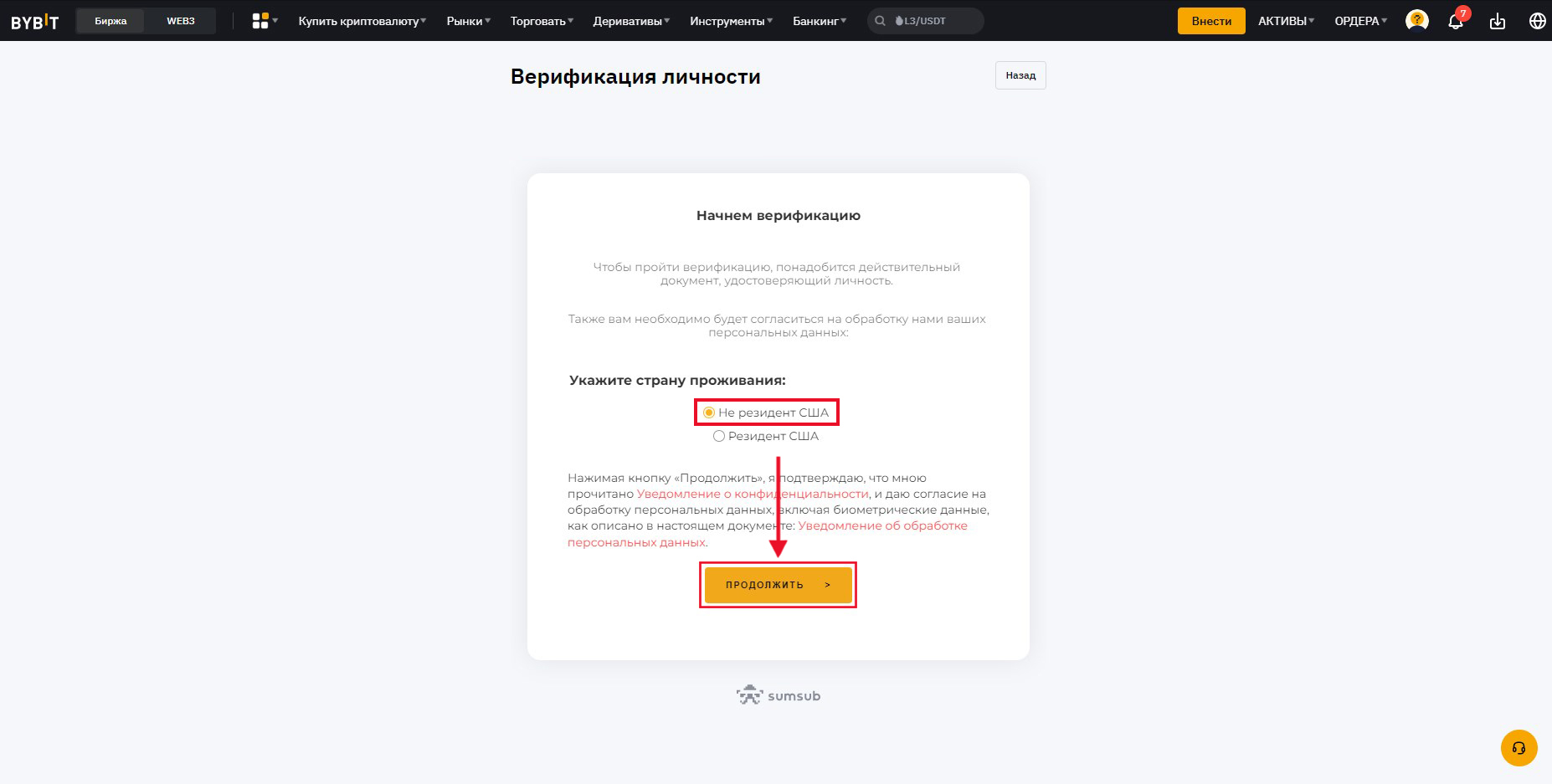
Task: Click the "Назад" button
Action: tap(1020, 75)
